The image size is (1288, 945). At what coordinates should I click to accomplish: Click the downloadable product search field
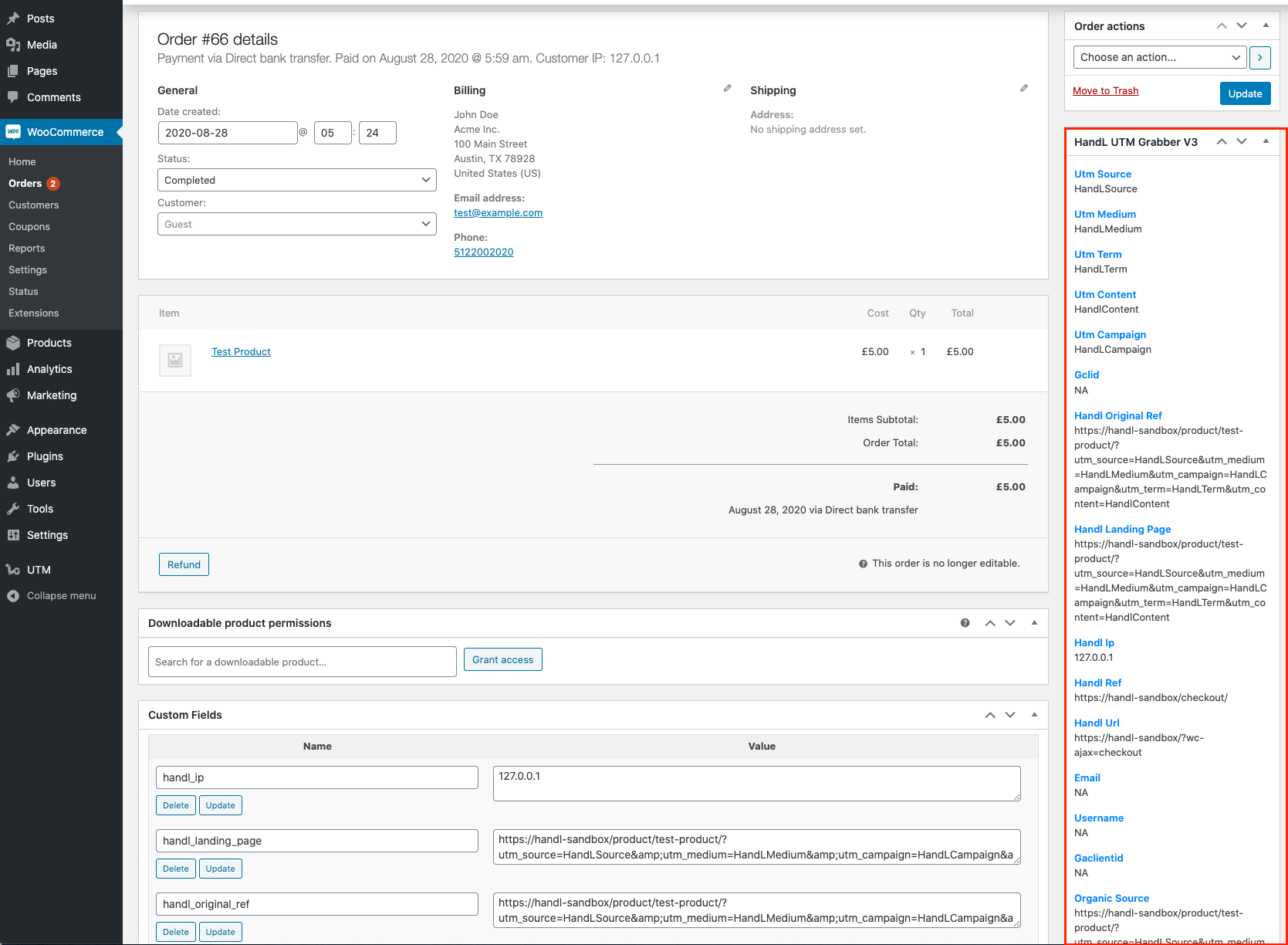pyautogui.click(x=302, y=662)
